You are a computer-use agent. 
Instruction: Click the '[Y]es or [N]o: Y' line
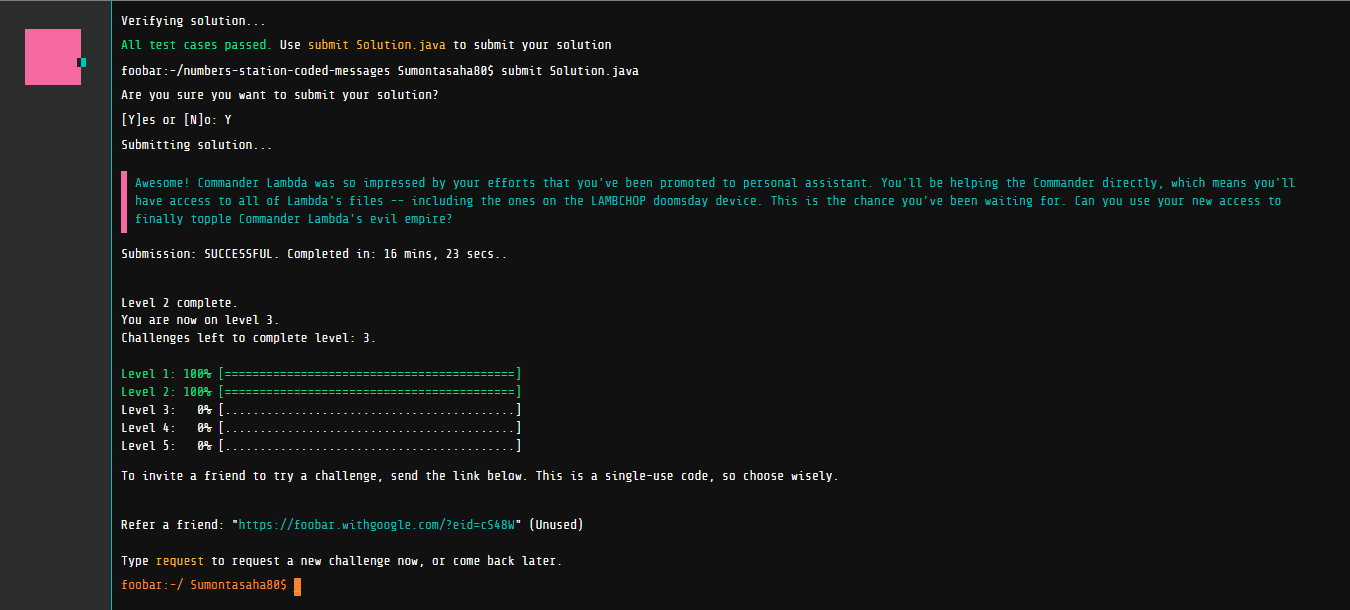177,120
